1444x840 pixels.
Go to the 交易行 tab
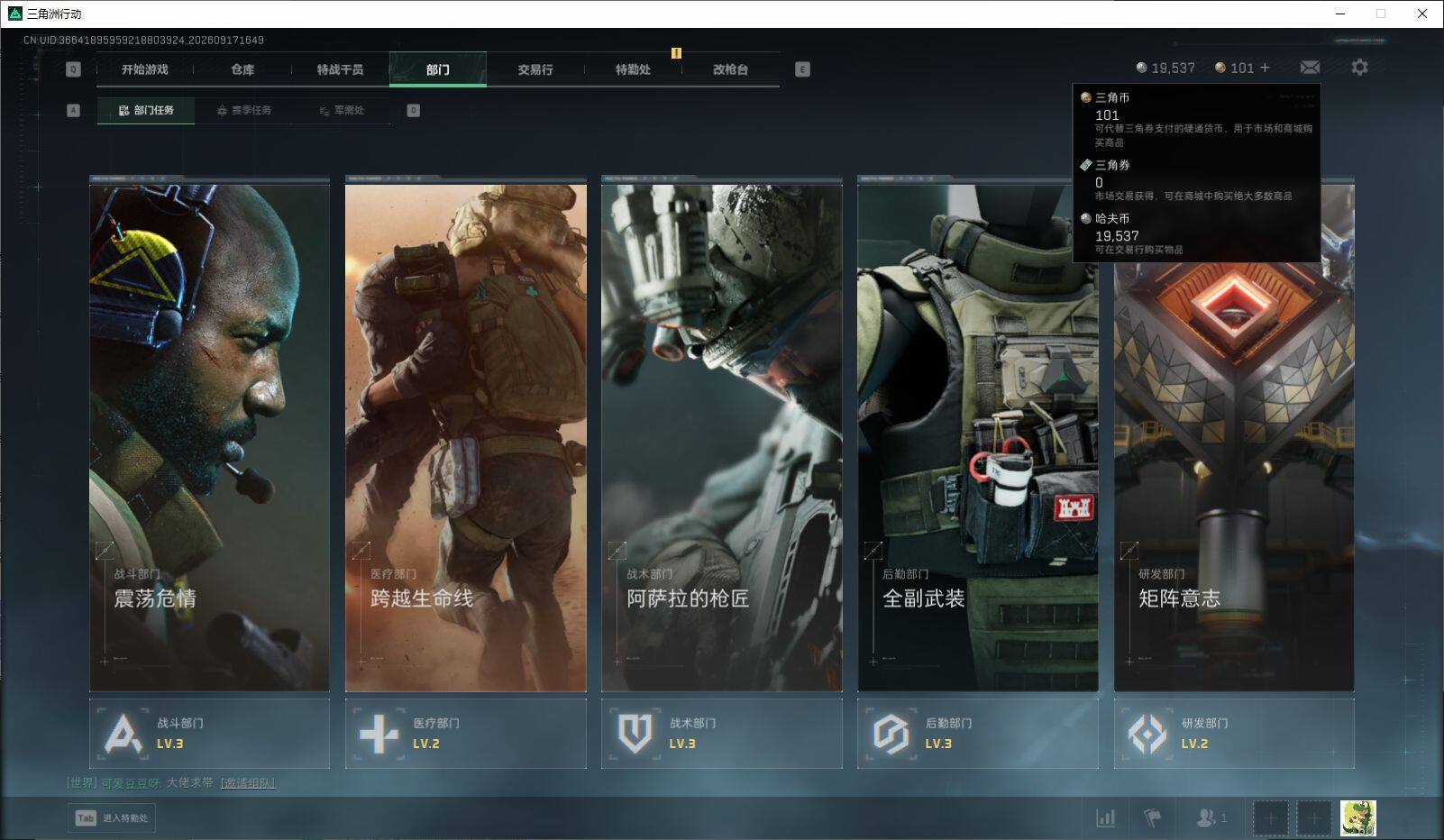(x=535, y=69)
